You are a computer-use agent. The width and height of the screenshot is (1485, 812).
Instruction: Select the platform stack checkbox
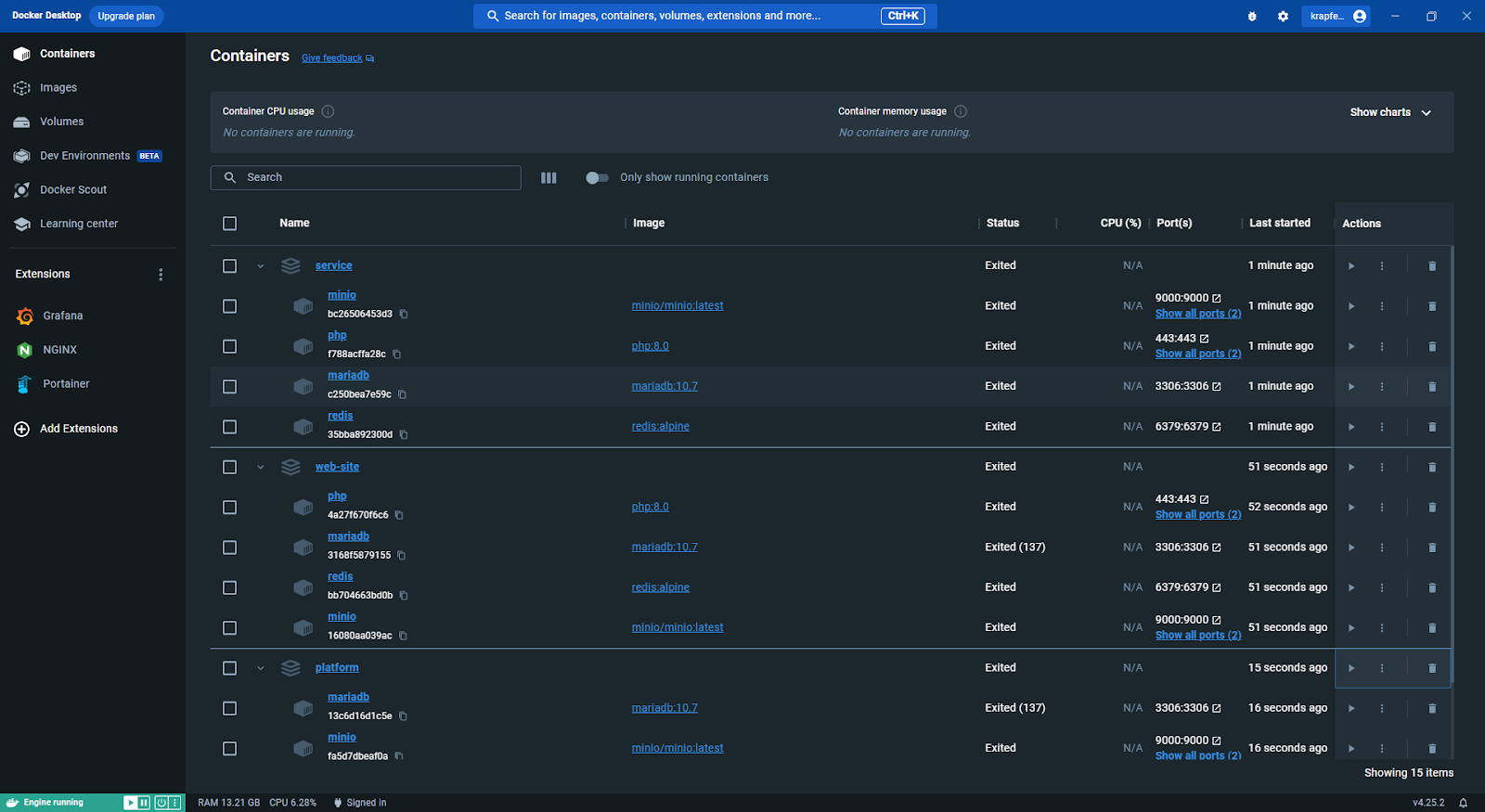click(x=229, y=668)
